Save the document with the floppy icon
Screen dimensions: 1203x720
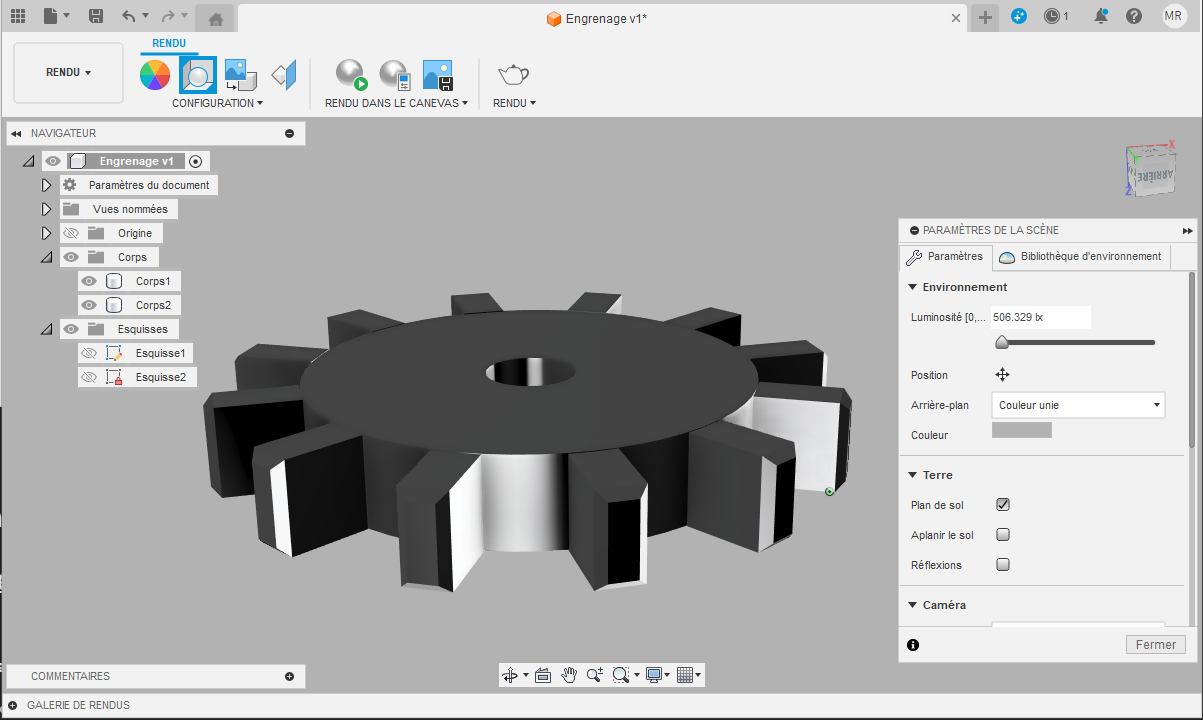(96, 16)
